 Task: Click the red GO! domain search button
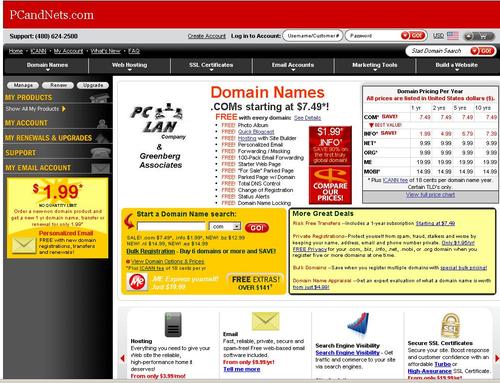256,228
